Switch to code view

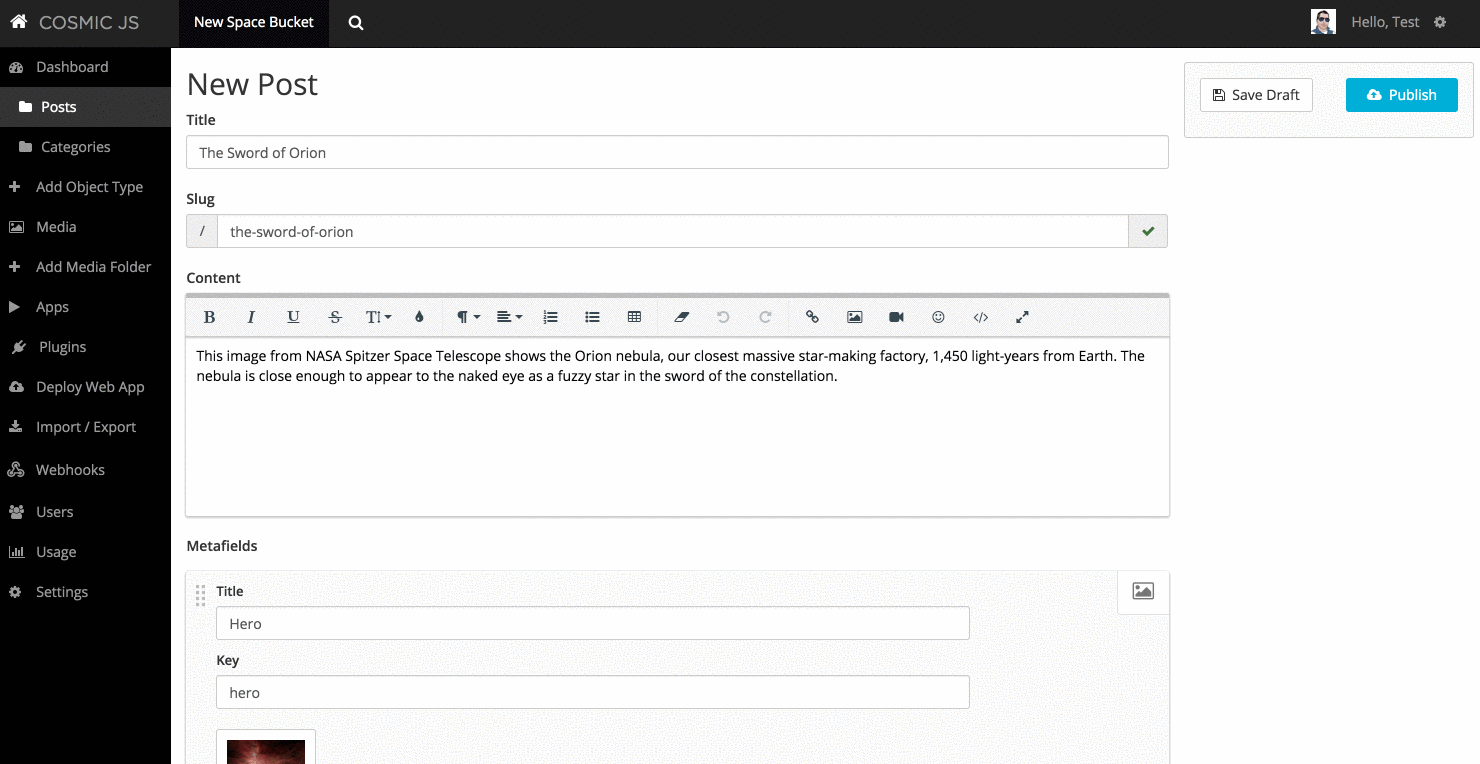981,317
